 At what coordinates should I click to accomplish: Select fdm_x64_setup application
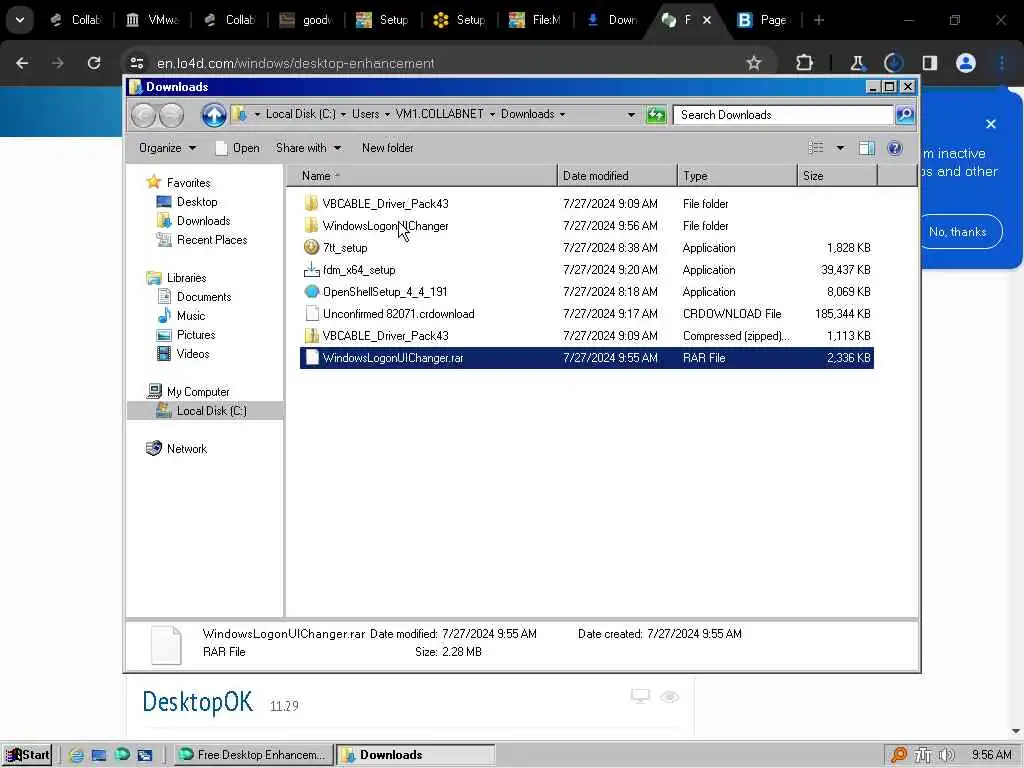click(x=586, y=270)
